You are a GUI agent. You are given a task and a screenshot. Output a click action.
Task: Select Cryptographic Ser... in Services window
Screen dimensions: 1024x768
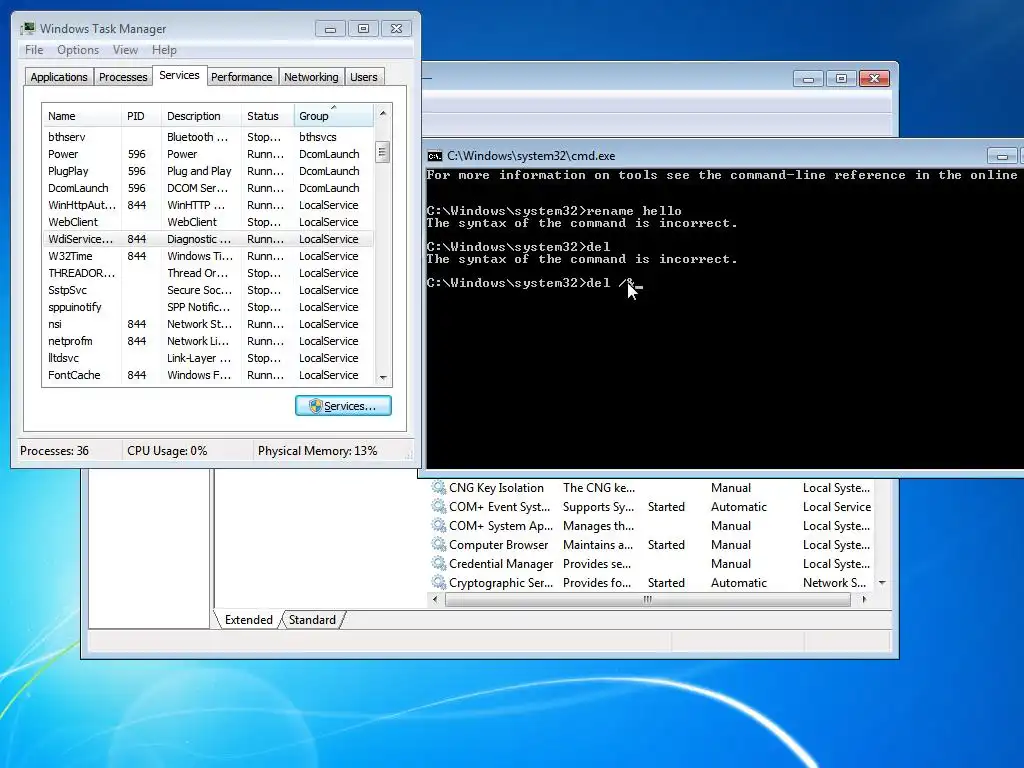point(501,583)
